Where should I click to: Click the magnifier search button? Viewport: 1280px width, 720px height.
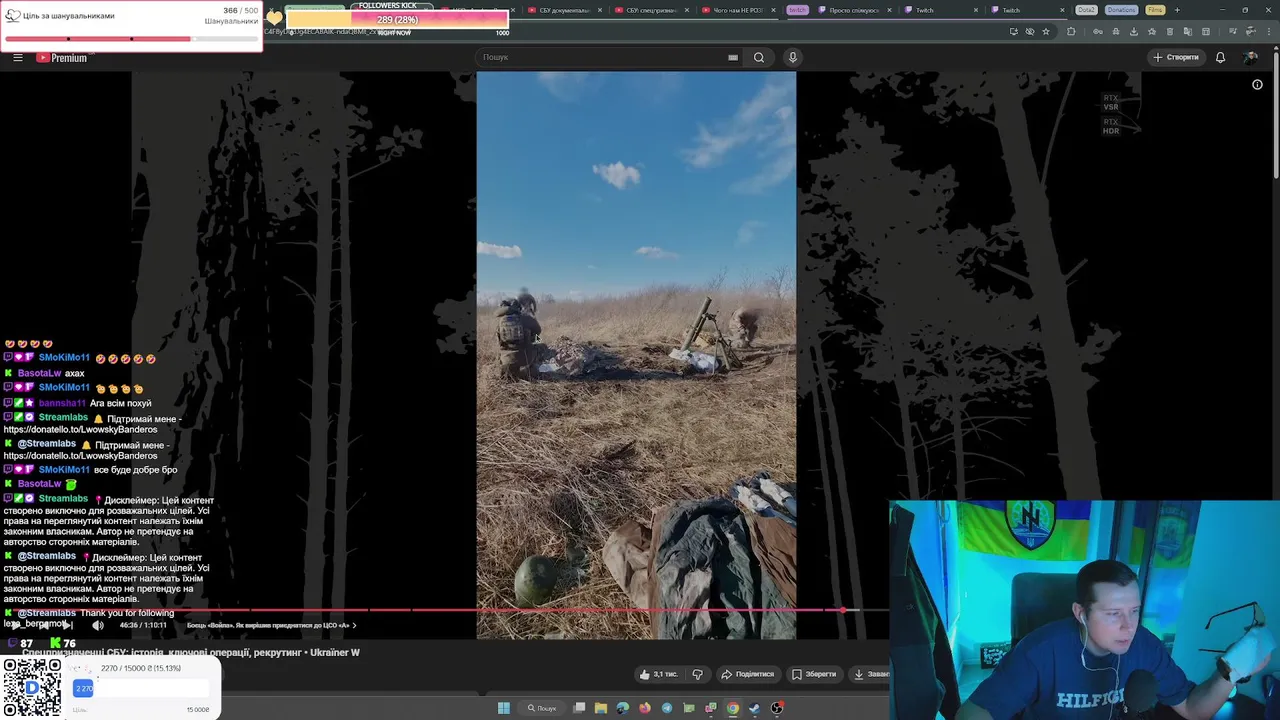[759, 57]
